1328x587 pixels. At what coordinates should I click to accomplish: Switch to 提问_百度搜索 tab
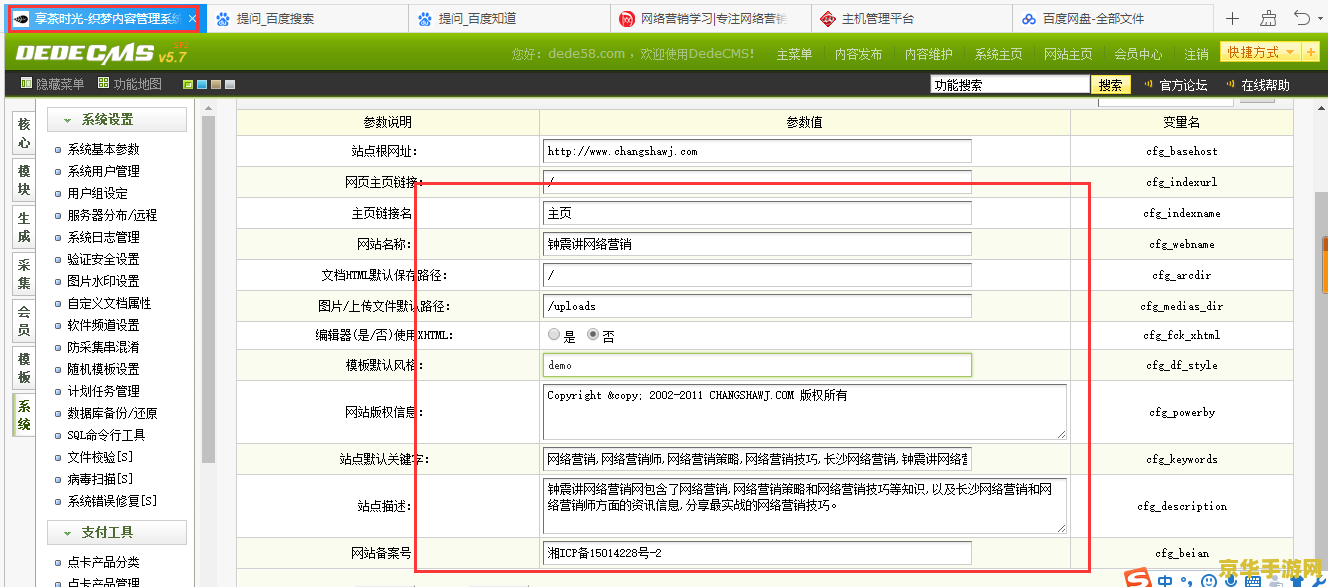click(308, 18)
